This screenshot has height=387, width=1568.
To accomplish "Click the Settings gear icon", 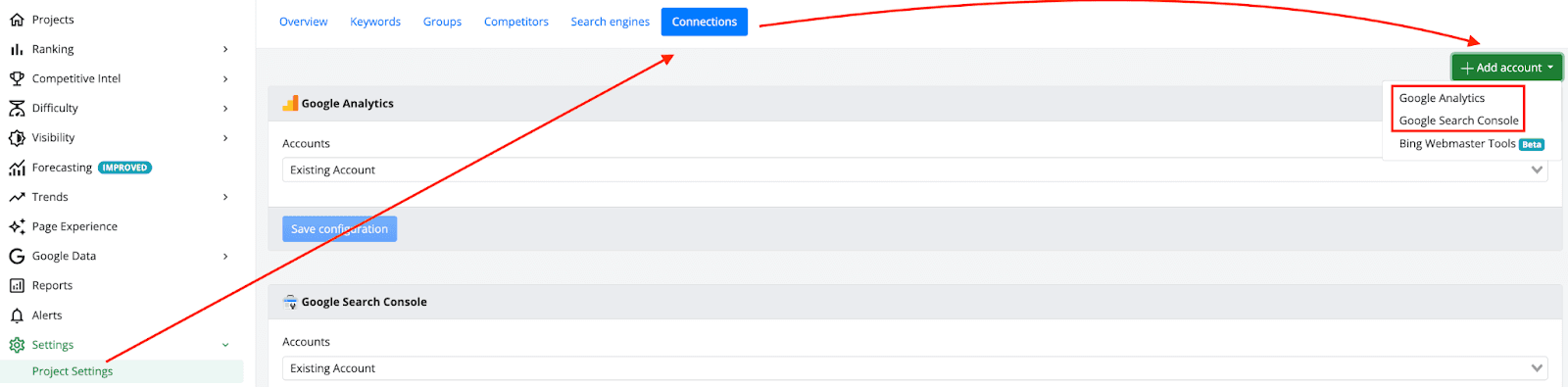I will pyautogui.click(x=17, y=345).
